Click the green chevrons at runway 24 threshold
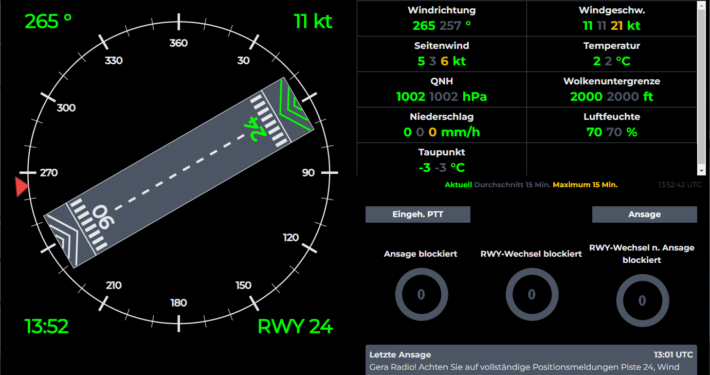 tap(295, 105)
